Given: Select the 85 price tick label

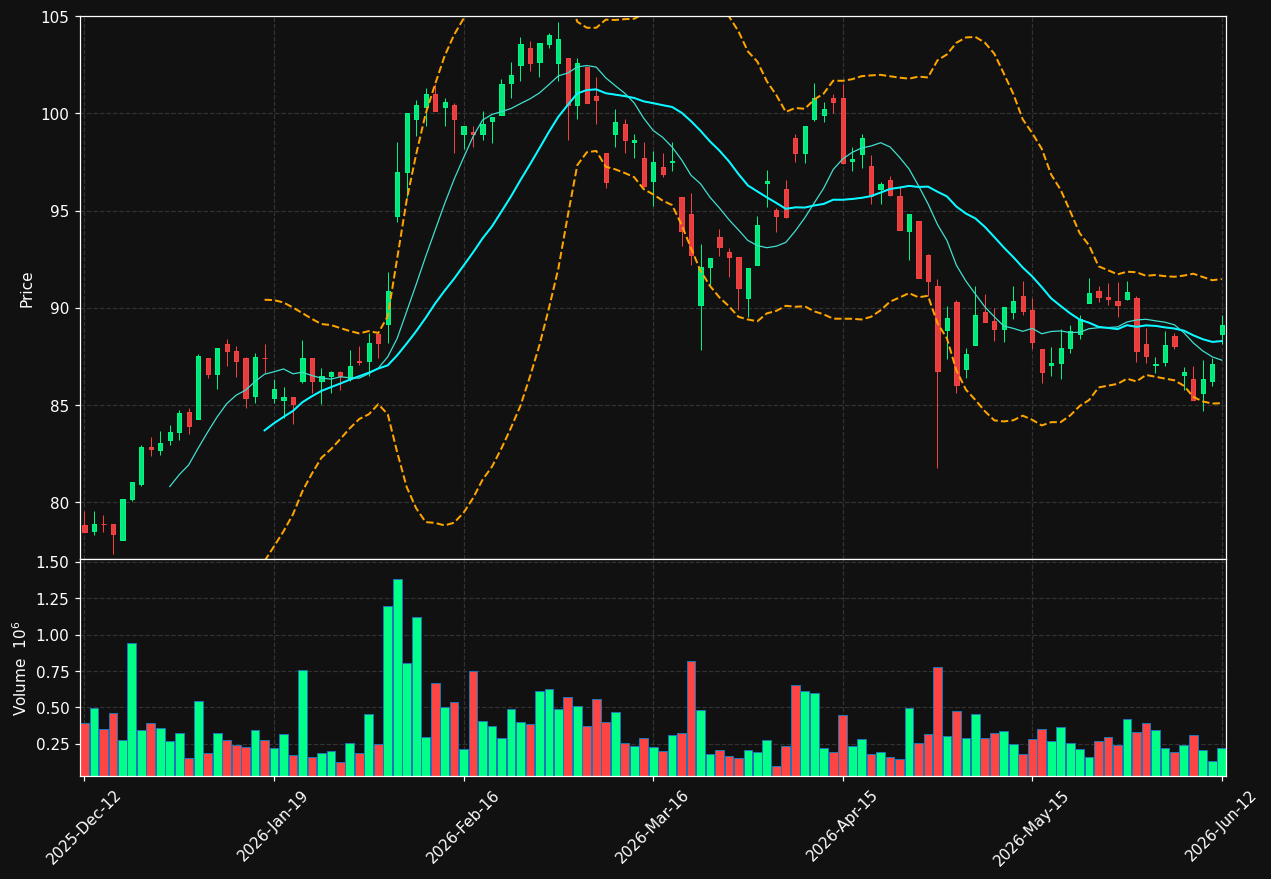Looking at the screenshot, I should point(59,406).
